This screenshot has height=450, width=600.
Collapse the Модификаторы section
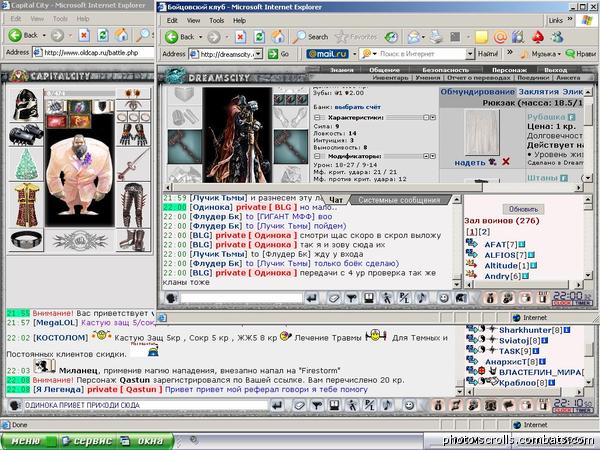pyautogui.click(x=317, y=156)
